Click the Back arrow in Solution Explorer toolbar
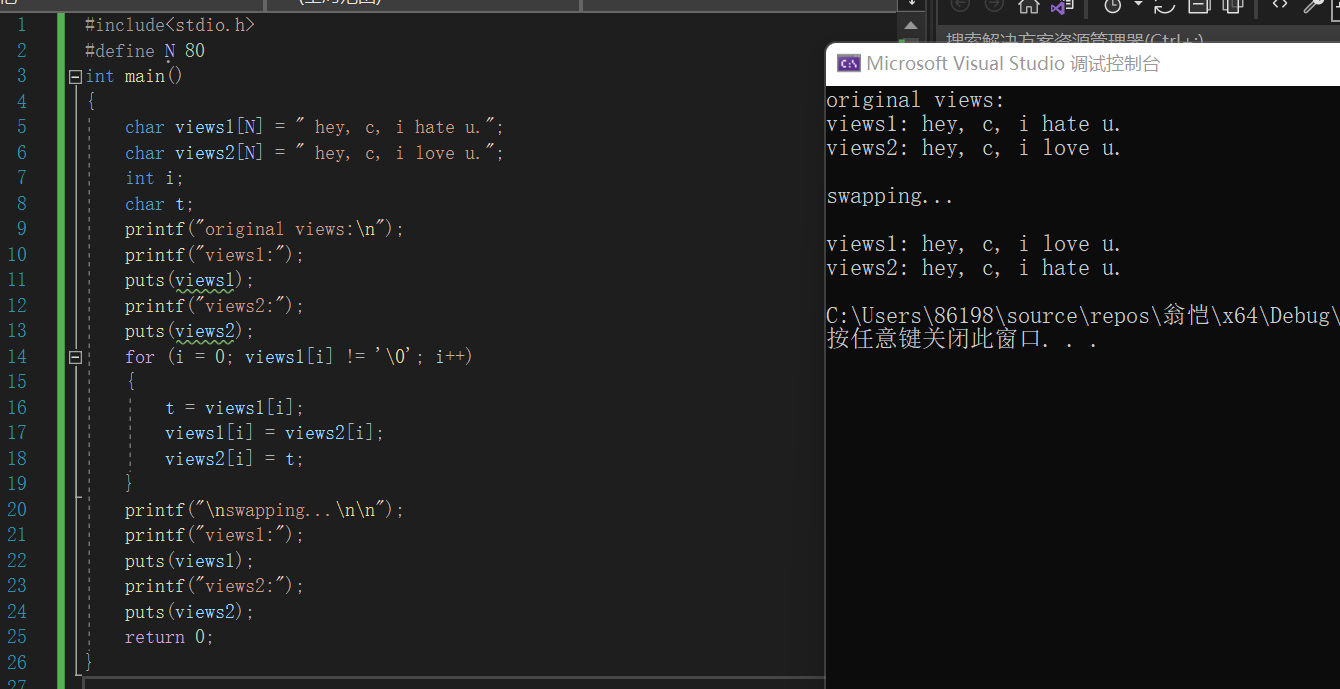This screenshot has width=1340, height=689. click(x=960, y=6)
